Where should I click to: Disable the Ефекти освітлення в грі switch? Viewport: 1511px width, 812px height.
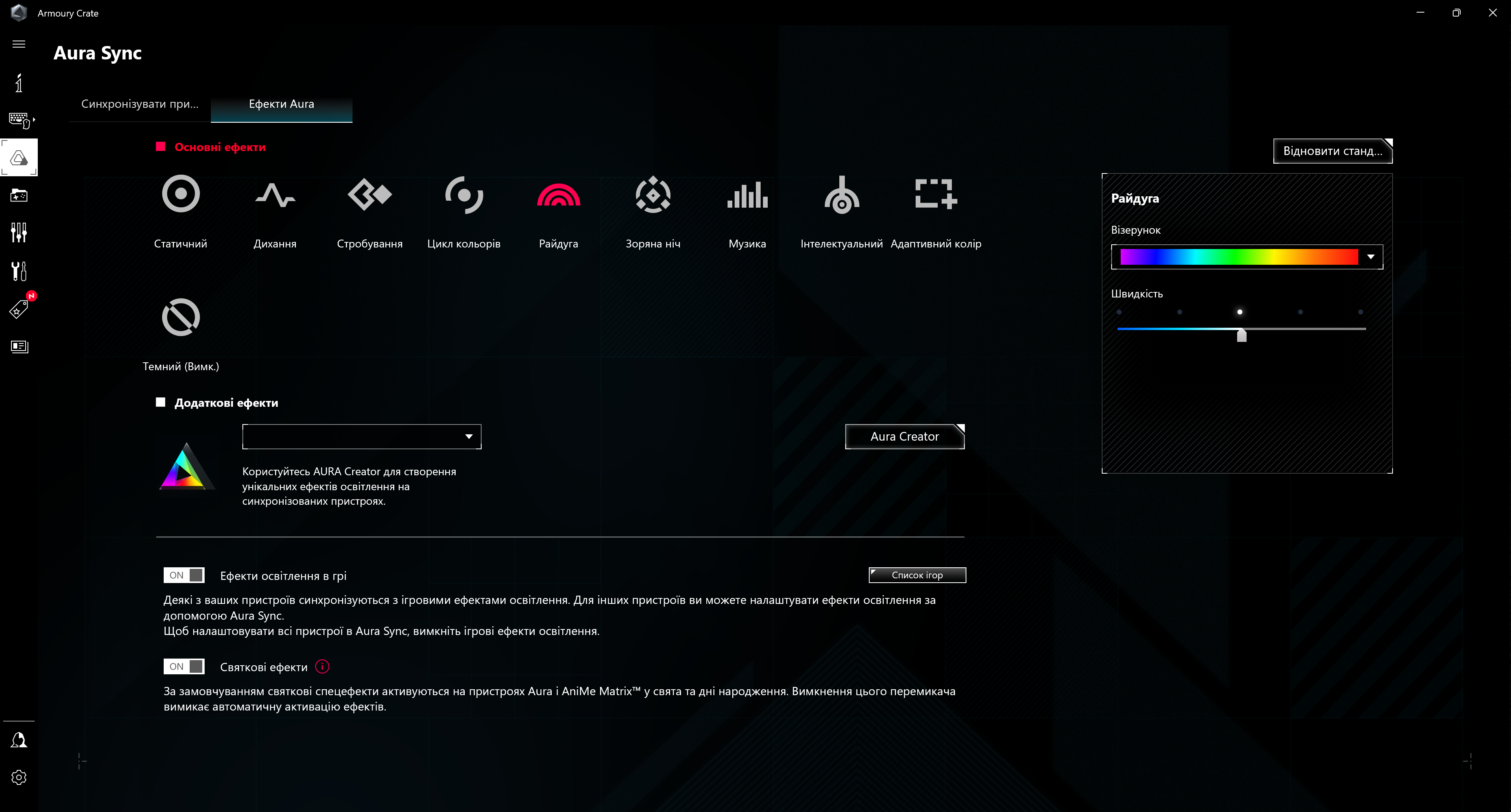click(x=184, y=575)
